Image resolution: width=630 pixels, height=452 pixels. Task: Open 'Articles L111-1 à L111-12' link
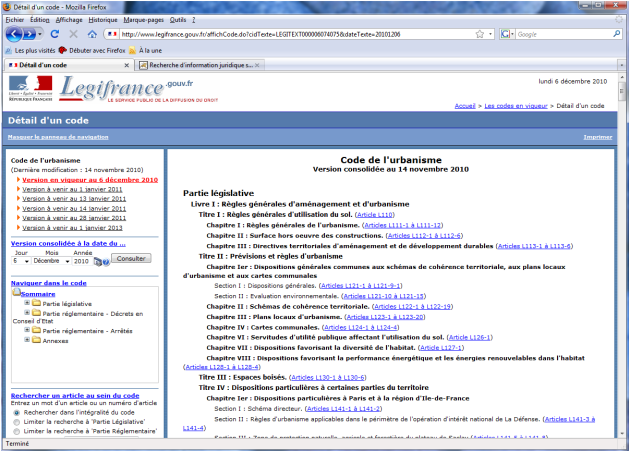point(403,225)
